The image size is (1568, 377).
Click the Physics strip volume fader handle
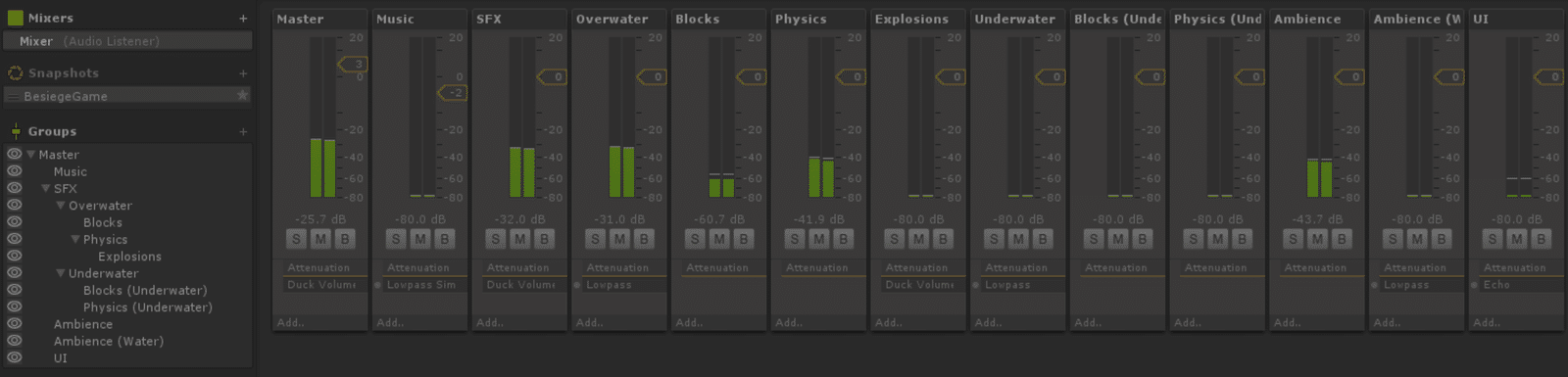[852, 76]
